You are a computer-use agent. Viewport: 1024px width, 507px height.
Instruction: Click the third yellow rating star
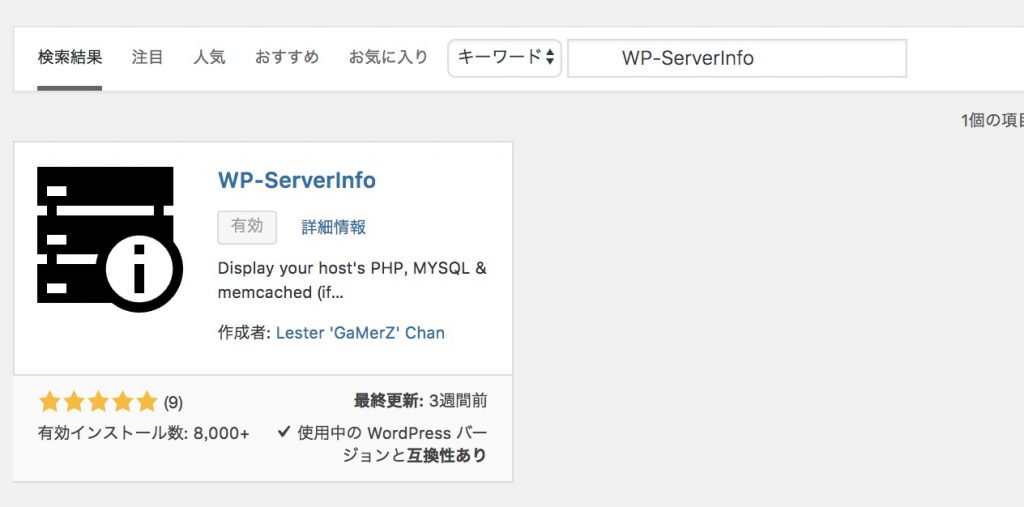98,402
